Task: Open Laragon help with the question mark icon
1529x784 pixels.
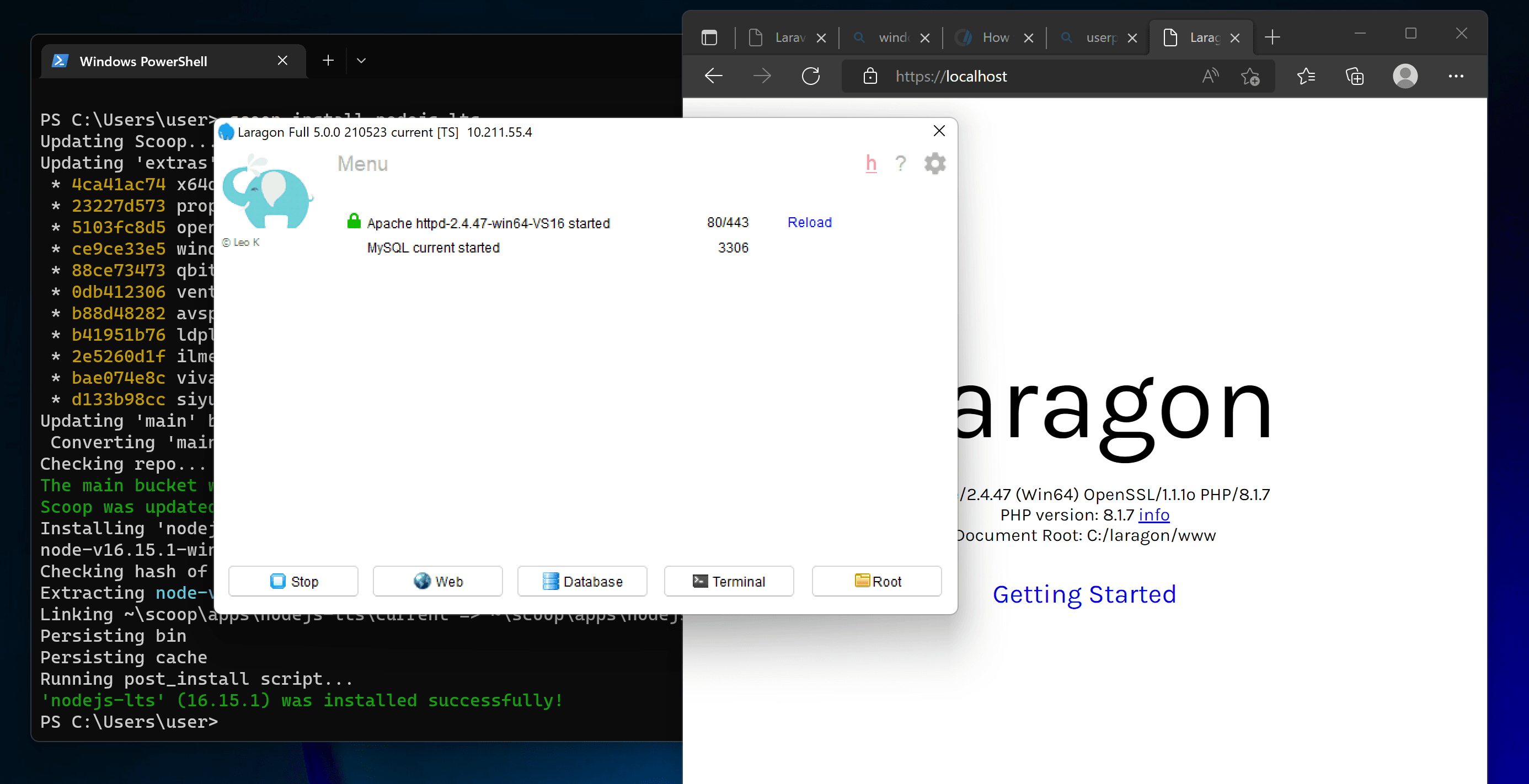Action: 901,163
